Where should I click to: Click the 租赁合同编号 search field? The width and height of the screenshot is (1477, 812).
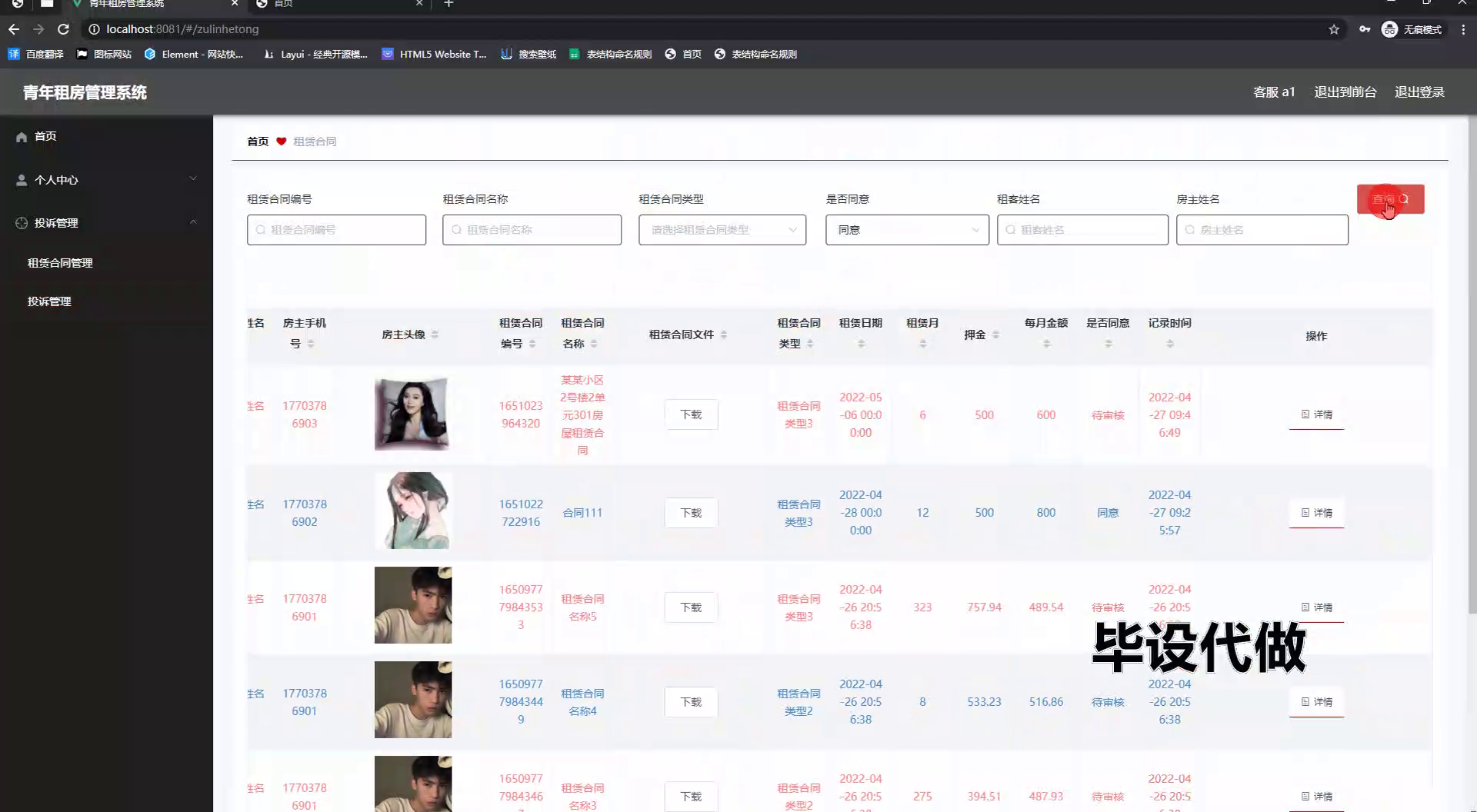(336, 230)
